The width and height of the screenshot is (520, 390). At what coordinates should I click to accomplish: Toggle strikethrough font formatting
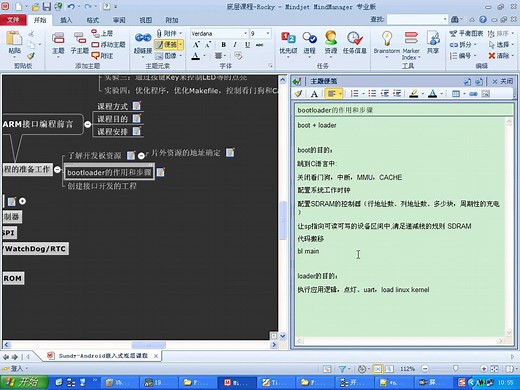point(260,45)
